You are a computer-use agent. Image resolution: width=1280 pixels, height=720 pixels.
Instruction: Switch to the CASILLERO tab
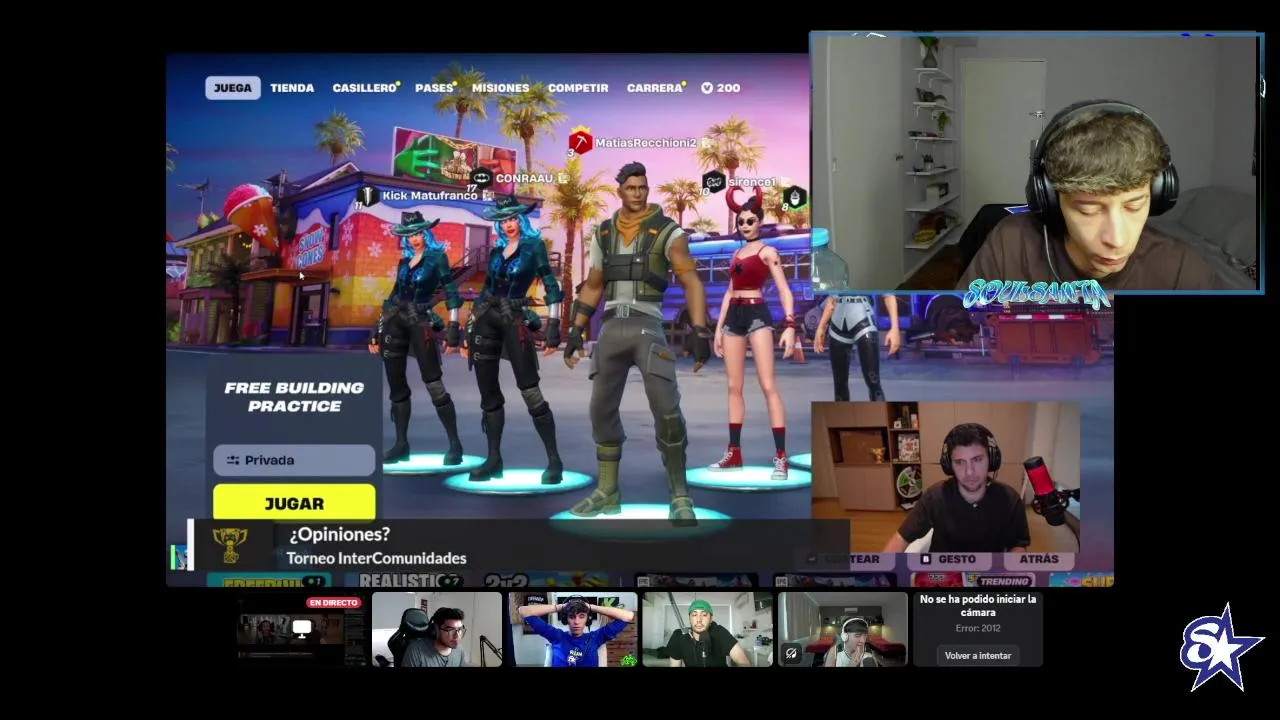[365, 88]
